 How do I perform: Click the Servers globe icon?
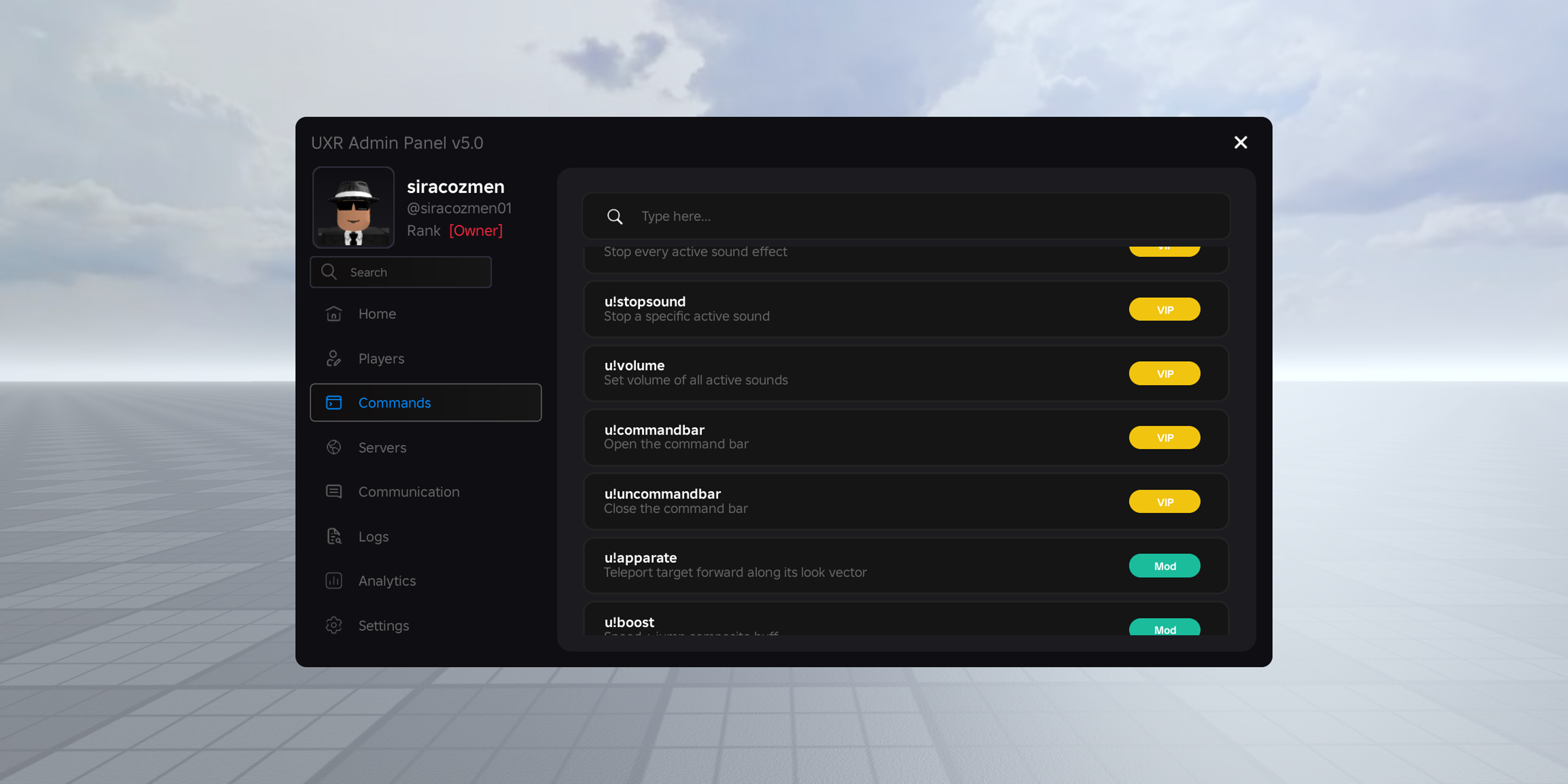[x=333, y=447]
